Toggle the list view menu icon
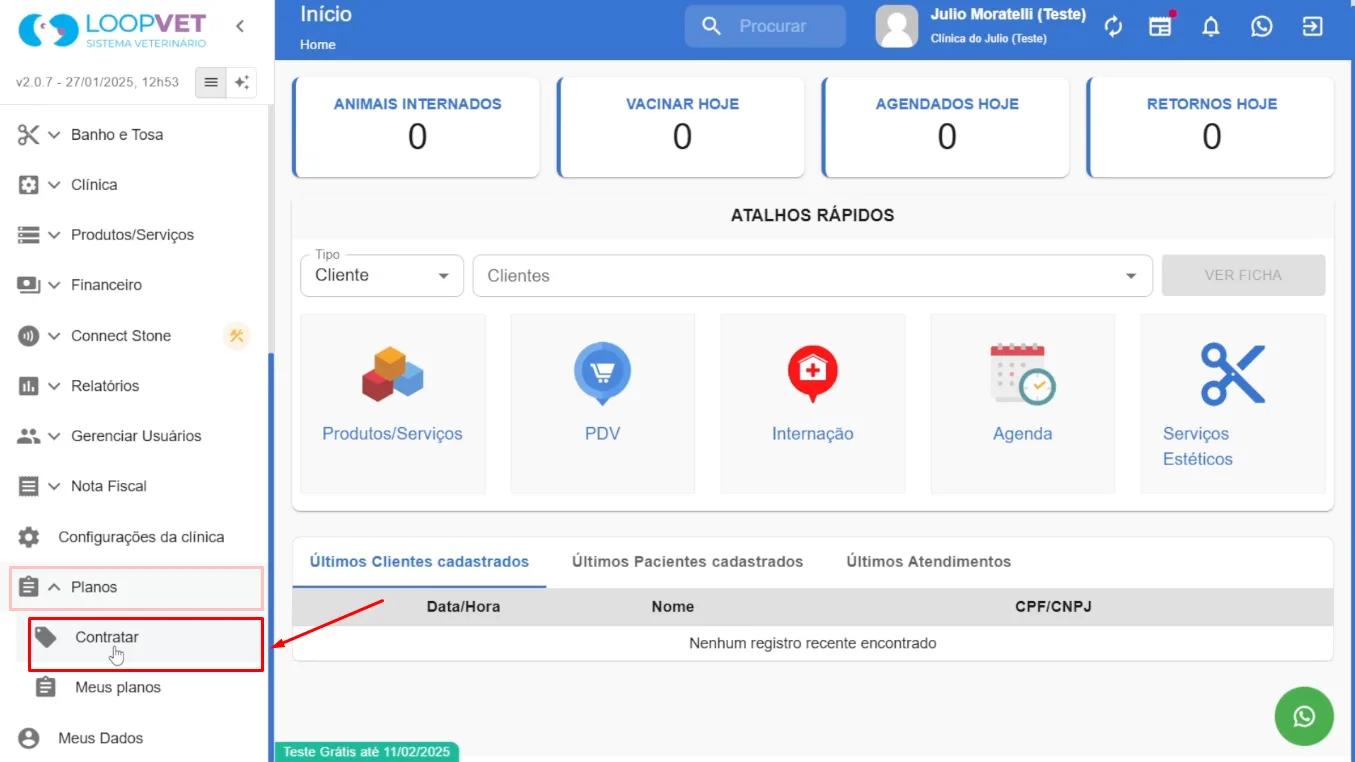This screenshot has height=762, width=1355. [211, 82]
